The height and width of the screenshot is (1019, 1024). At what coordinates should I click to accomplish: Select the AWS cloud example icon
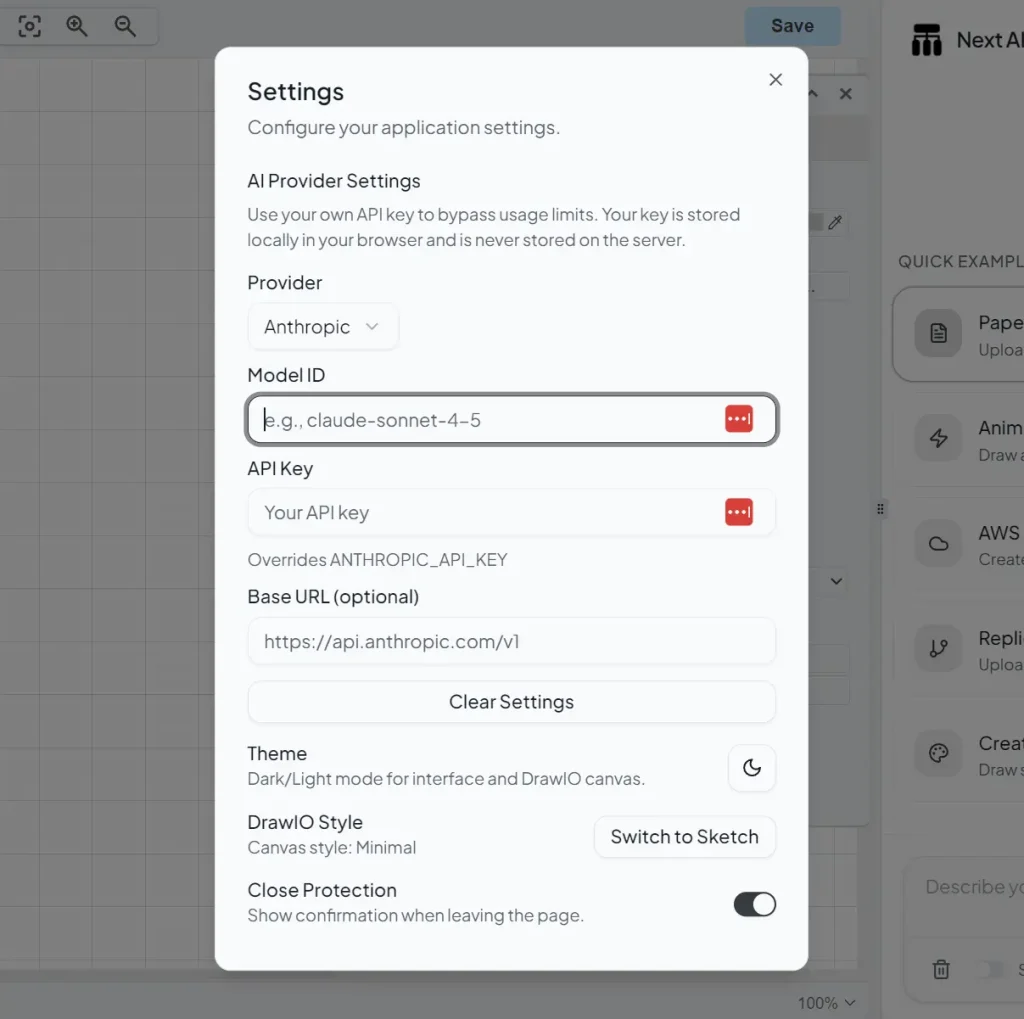pos(937,543)
